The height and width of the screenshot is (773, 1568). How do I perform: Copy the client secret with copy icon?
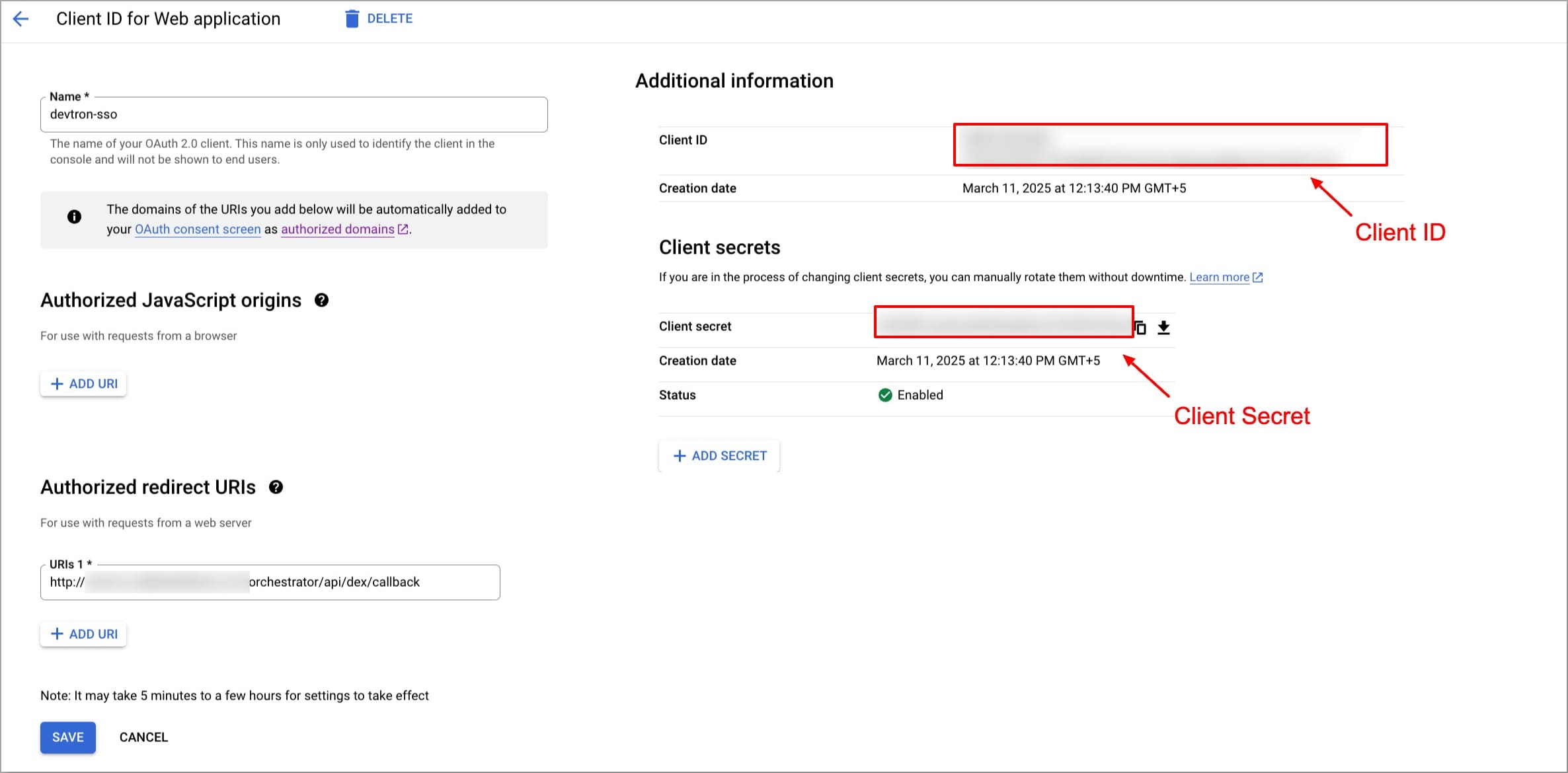pyautogui.click(x=1140, y=328)
